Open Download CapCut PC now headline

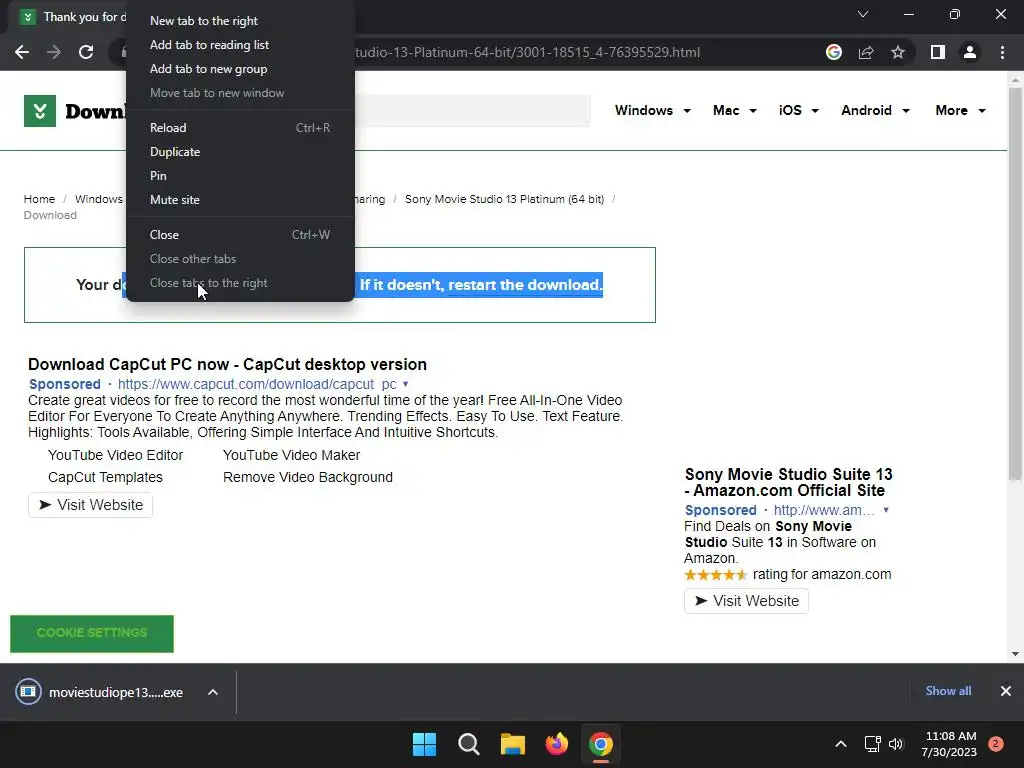point(227,364)
